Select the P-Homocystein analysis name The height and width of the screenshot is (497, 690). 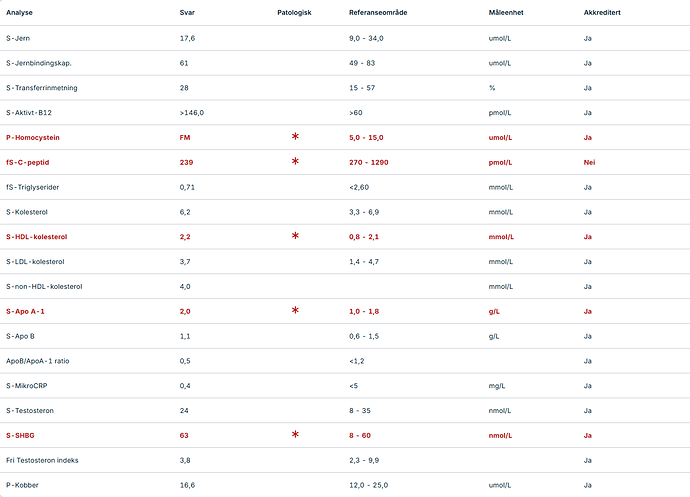(x=33, y=137)
